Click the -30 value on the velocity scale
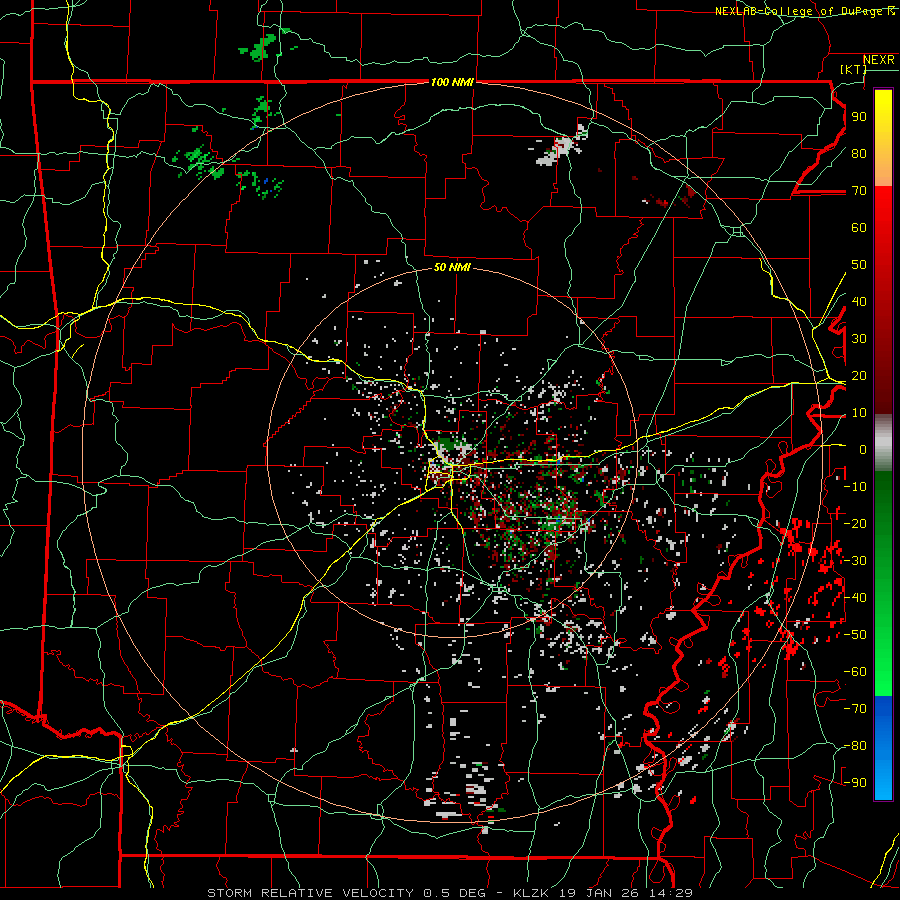Viewport: 900px width, 900px height. coord(855,561)
